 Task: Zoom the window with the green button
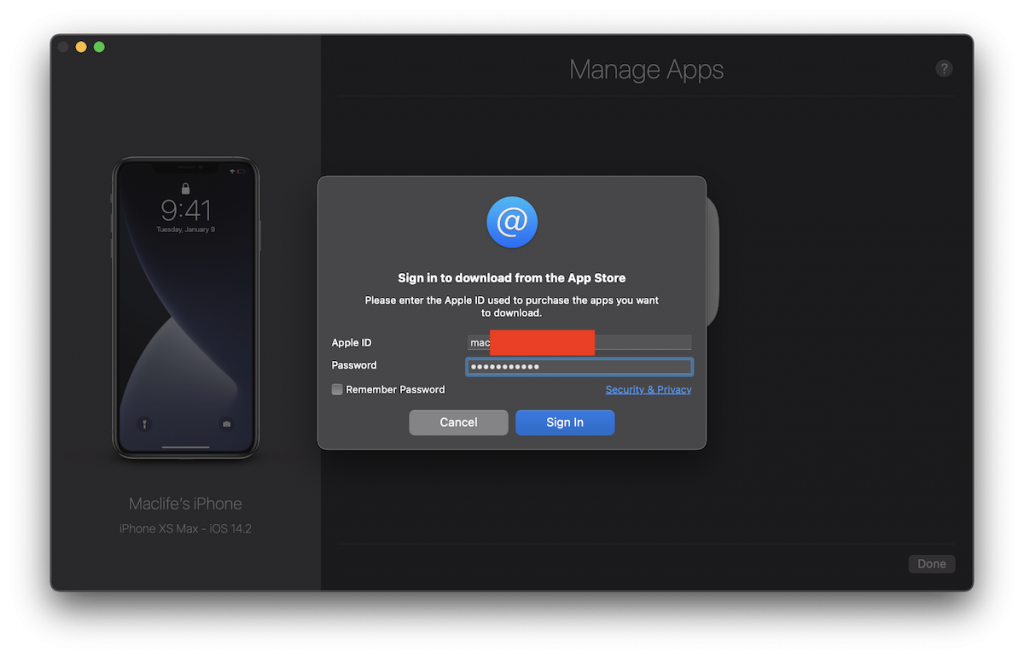tap(98, 46)
